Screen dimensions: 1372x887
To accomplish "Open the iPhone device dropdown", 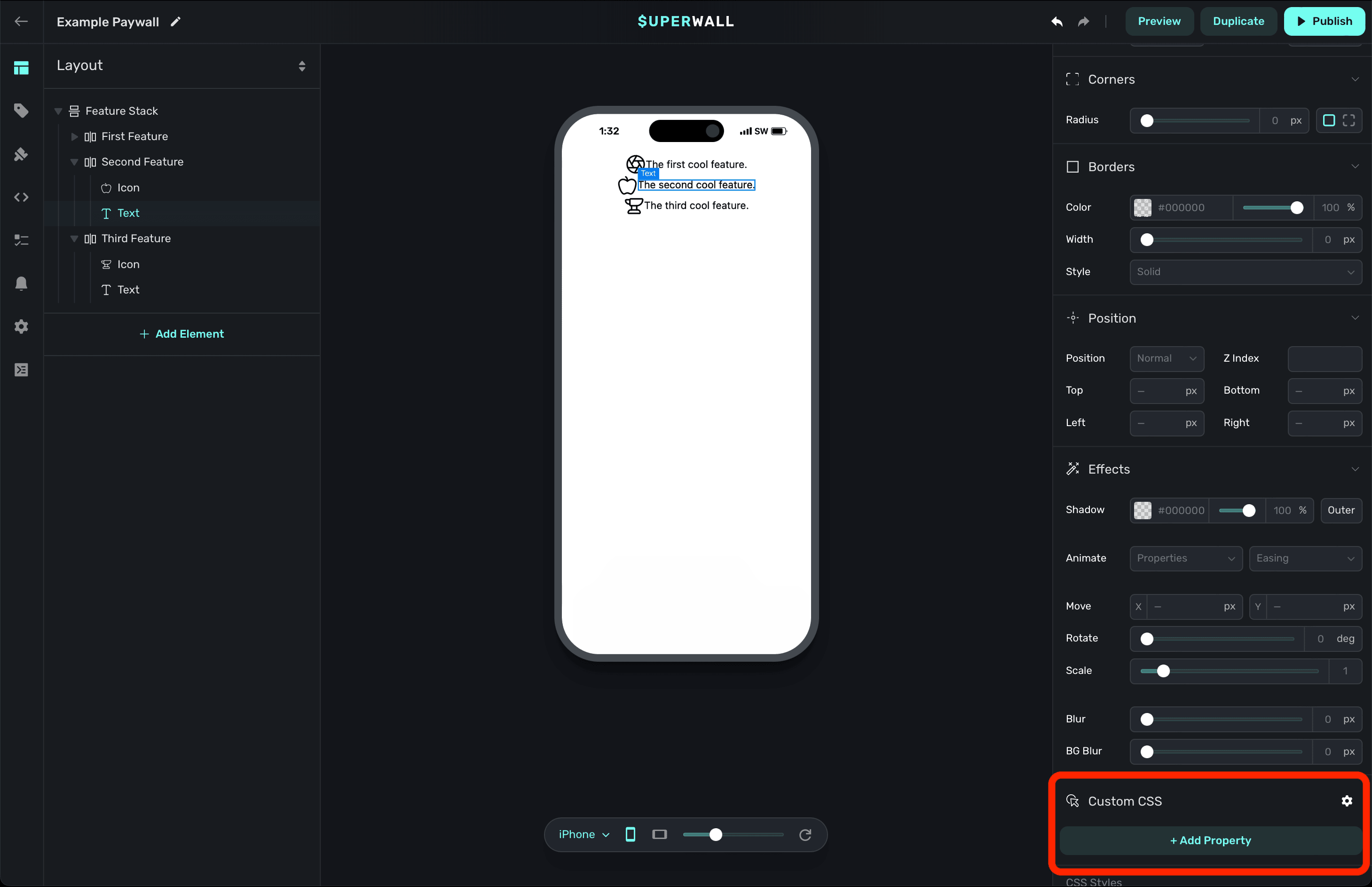I will 583,835.
